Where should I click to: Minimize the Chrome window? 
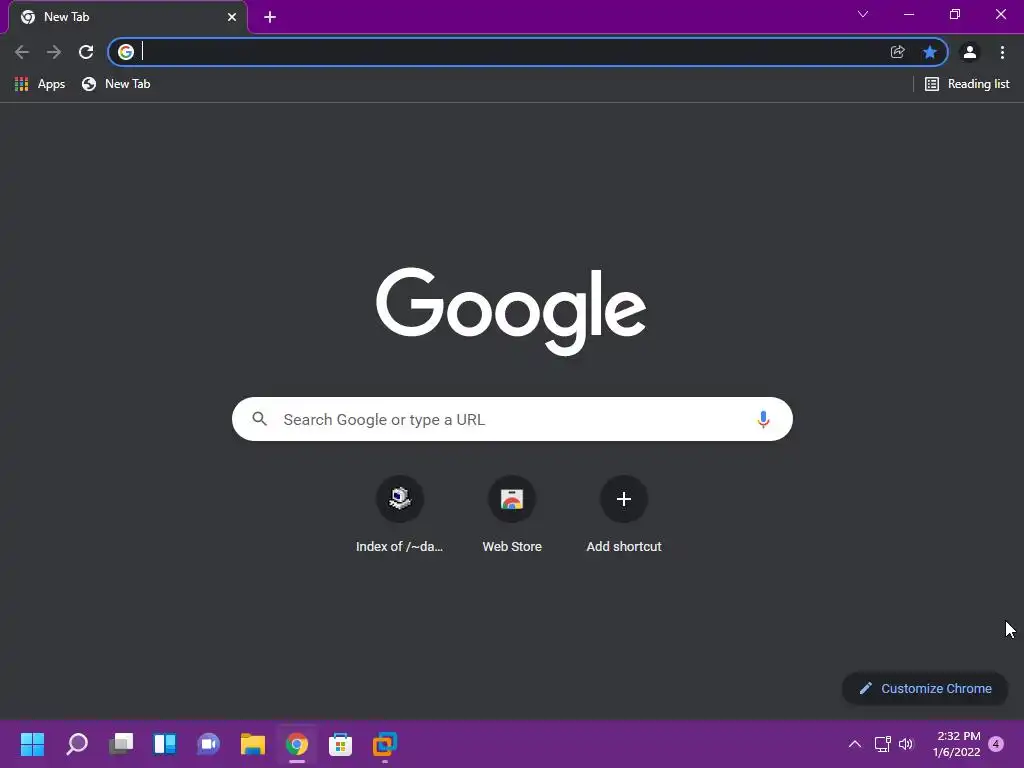(x=909, y=14)
